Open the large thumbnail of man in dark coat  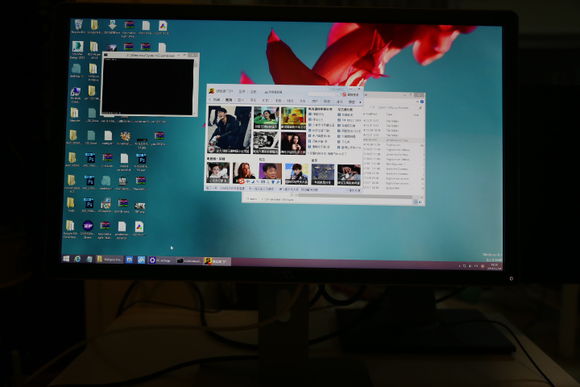[229, 129]
